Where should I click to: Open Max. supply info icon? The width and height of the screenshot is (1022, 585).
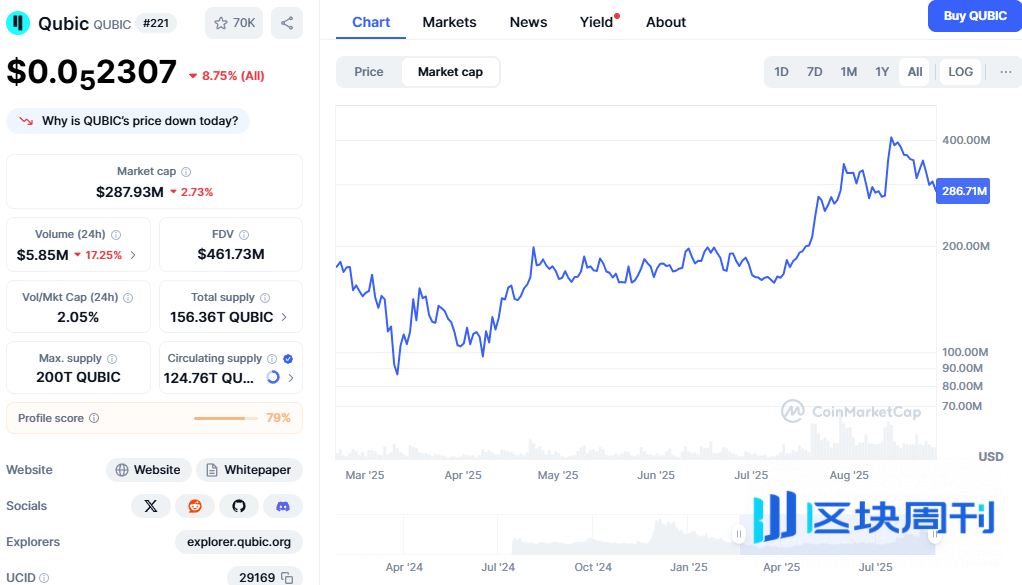point(112,359)
